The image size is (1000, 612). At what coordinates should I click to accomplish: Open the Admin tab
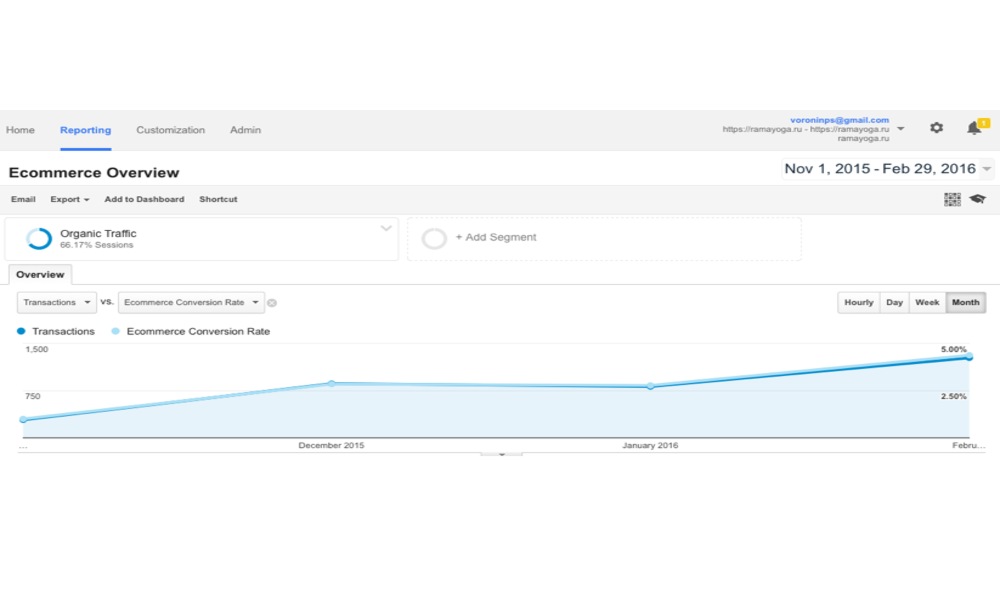click(245, 130)
